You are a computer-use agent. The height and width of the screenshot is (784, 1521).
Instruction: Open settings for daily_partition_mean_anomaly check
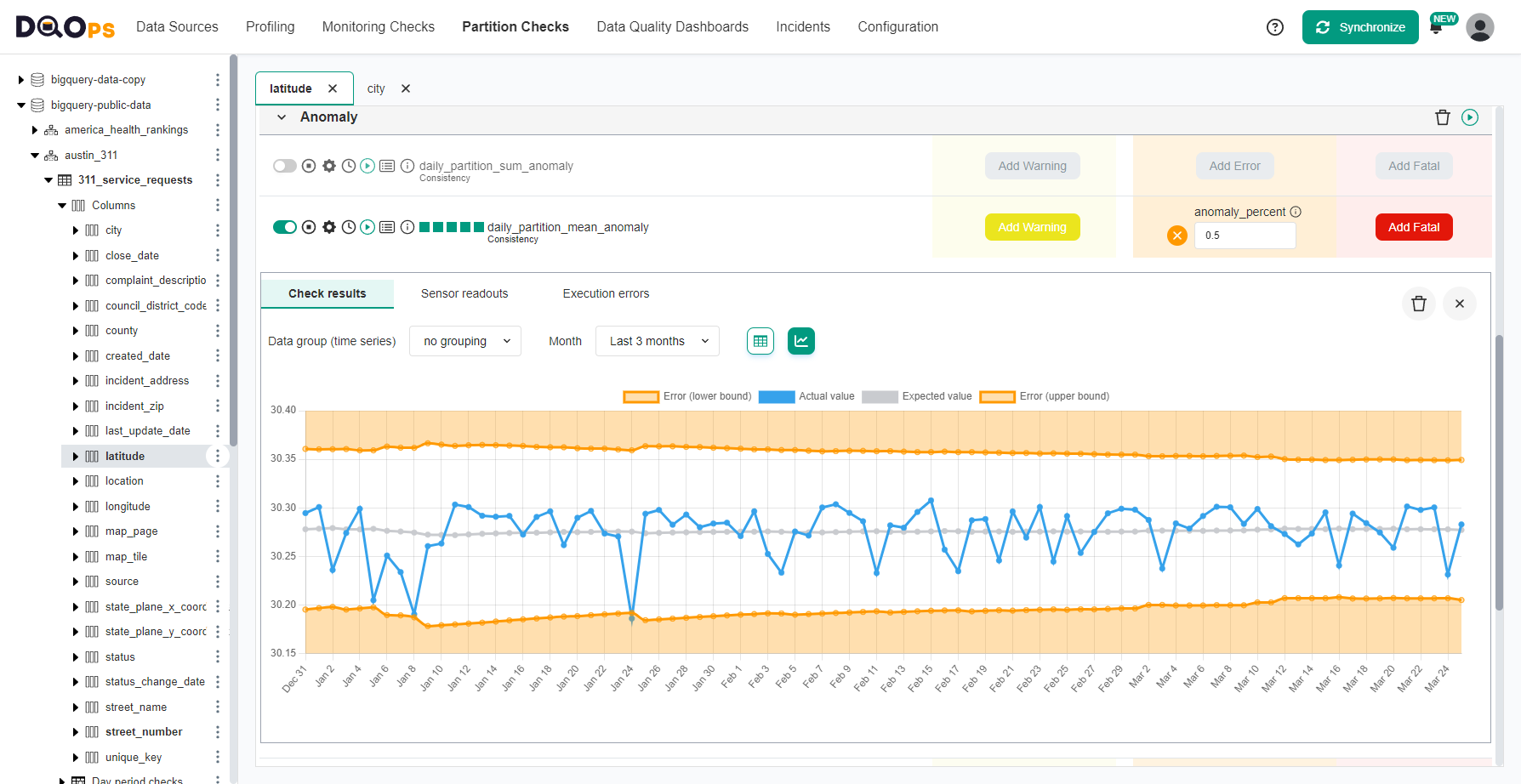click(x=329, y=227)
